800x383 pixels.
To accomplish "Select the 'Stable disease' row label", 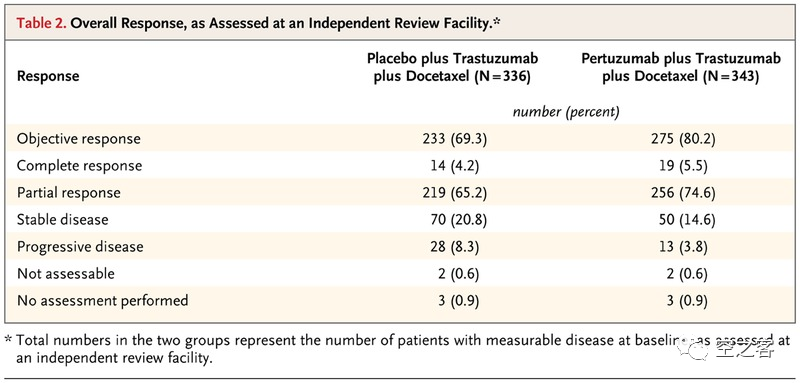I will 63,220.
